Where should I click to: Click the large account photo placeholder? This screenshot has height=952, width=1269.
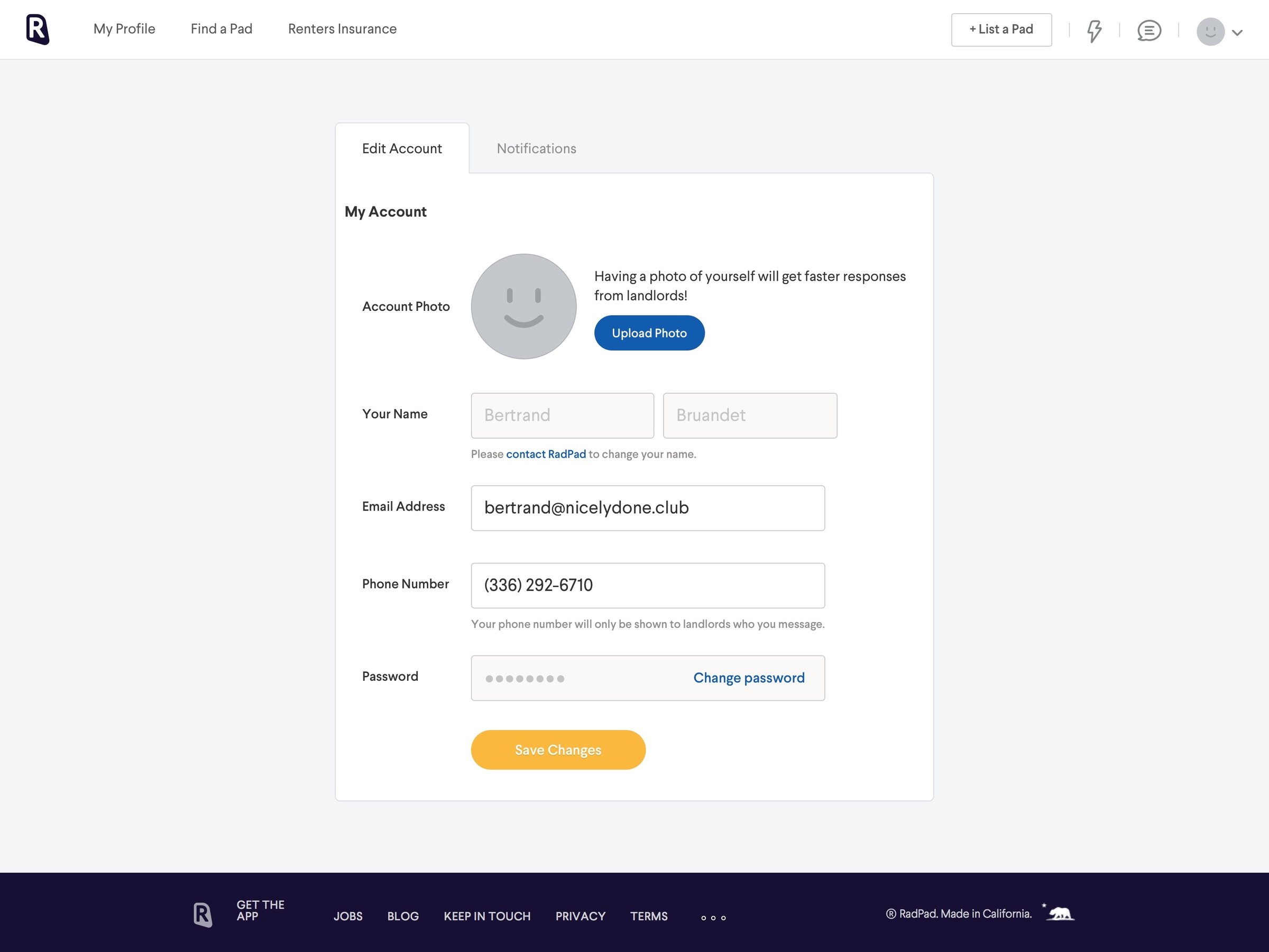523,306
